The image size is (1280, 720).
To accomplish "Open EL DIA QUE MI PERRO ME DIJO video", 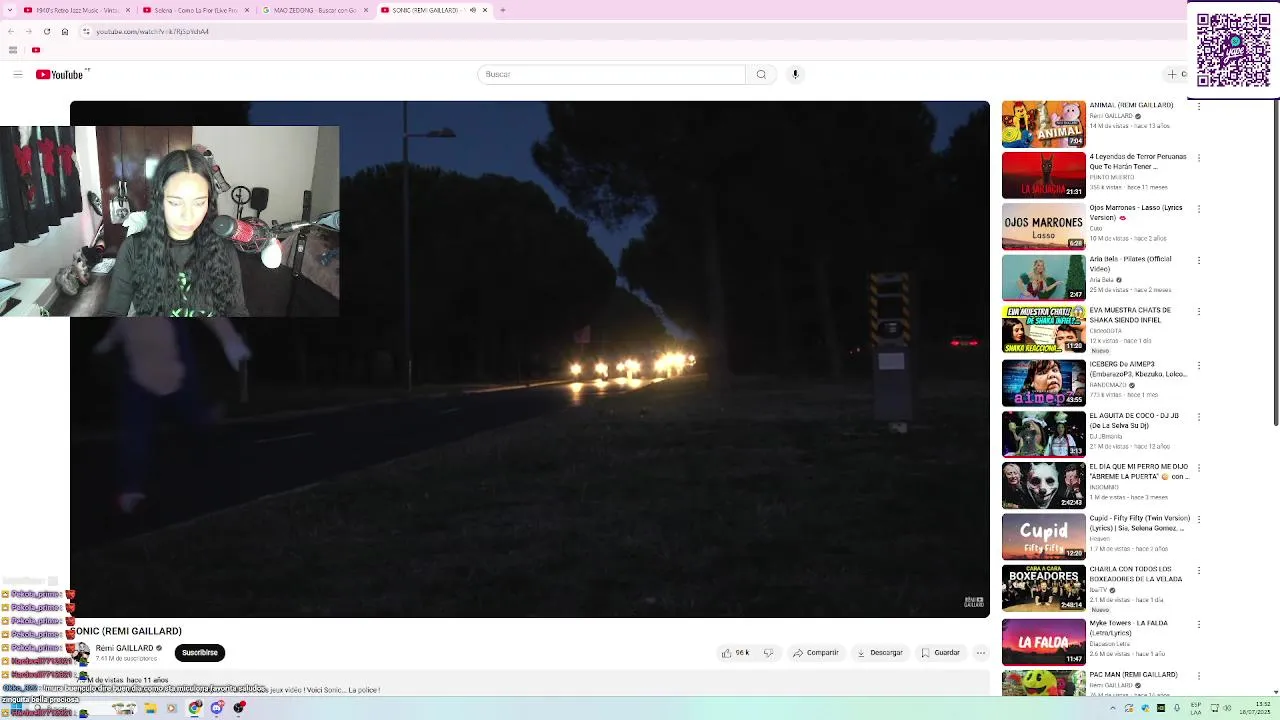I will click(x=1043, y=485).
